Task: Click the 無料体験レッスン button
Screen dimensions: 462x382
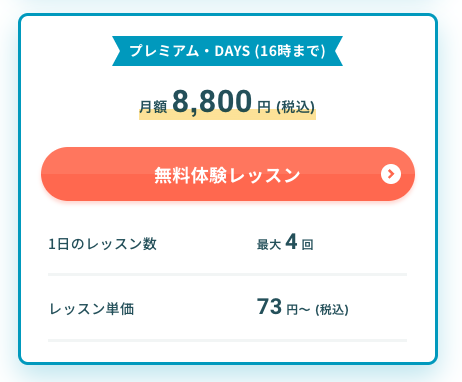Action: coord(228,174)
